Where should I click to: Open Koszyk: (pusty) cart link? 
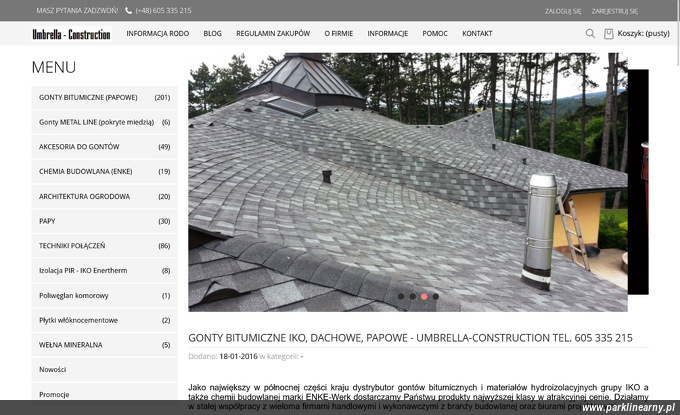(x=644, y=33)
